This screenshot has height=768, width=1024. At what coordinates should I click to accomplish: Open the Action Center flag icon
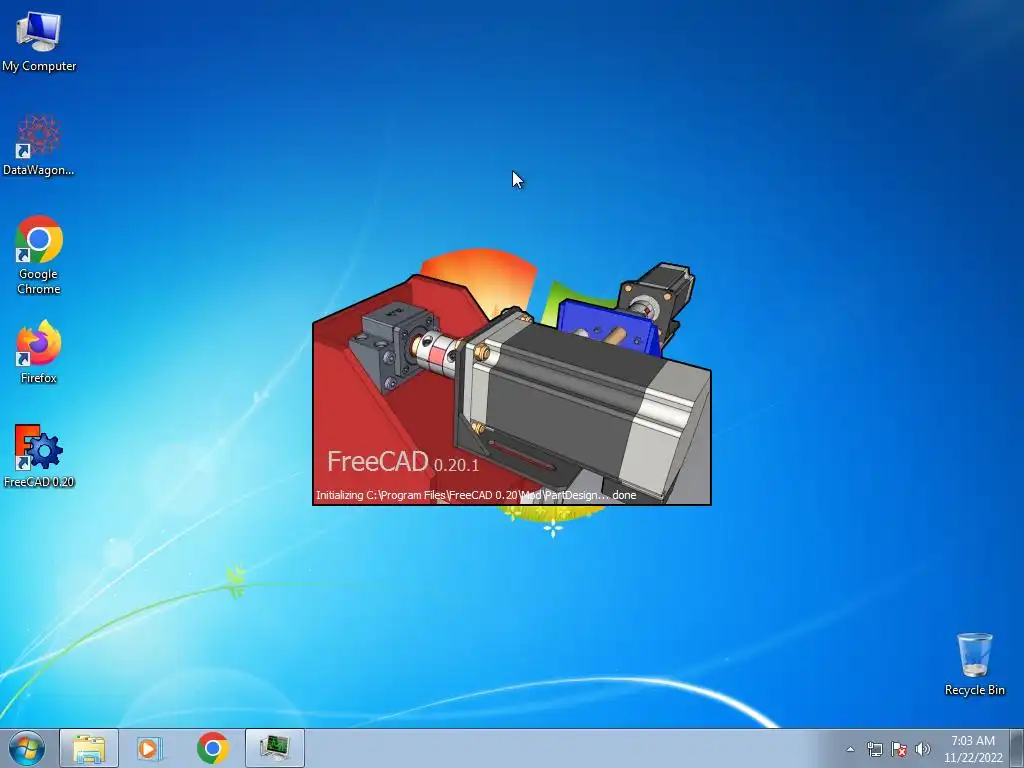point(899,749)
